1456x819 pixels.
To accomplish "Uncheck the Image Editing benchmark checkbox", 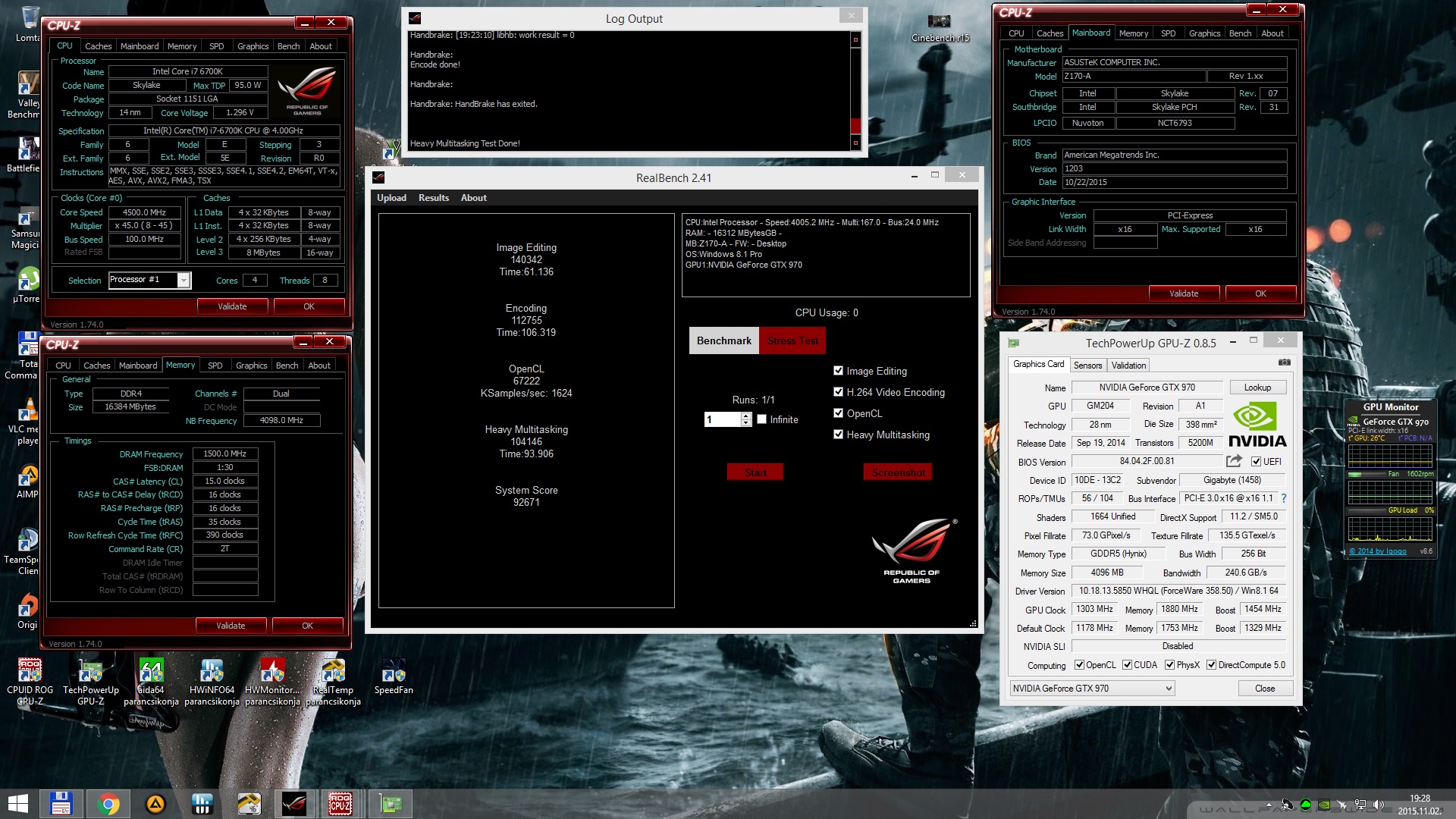I will pos(838,371).
